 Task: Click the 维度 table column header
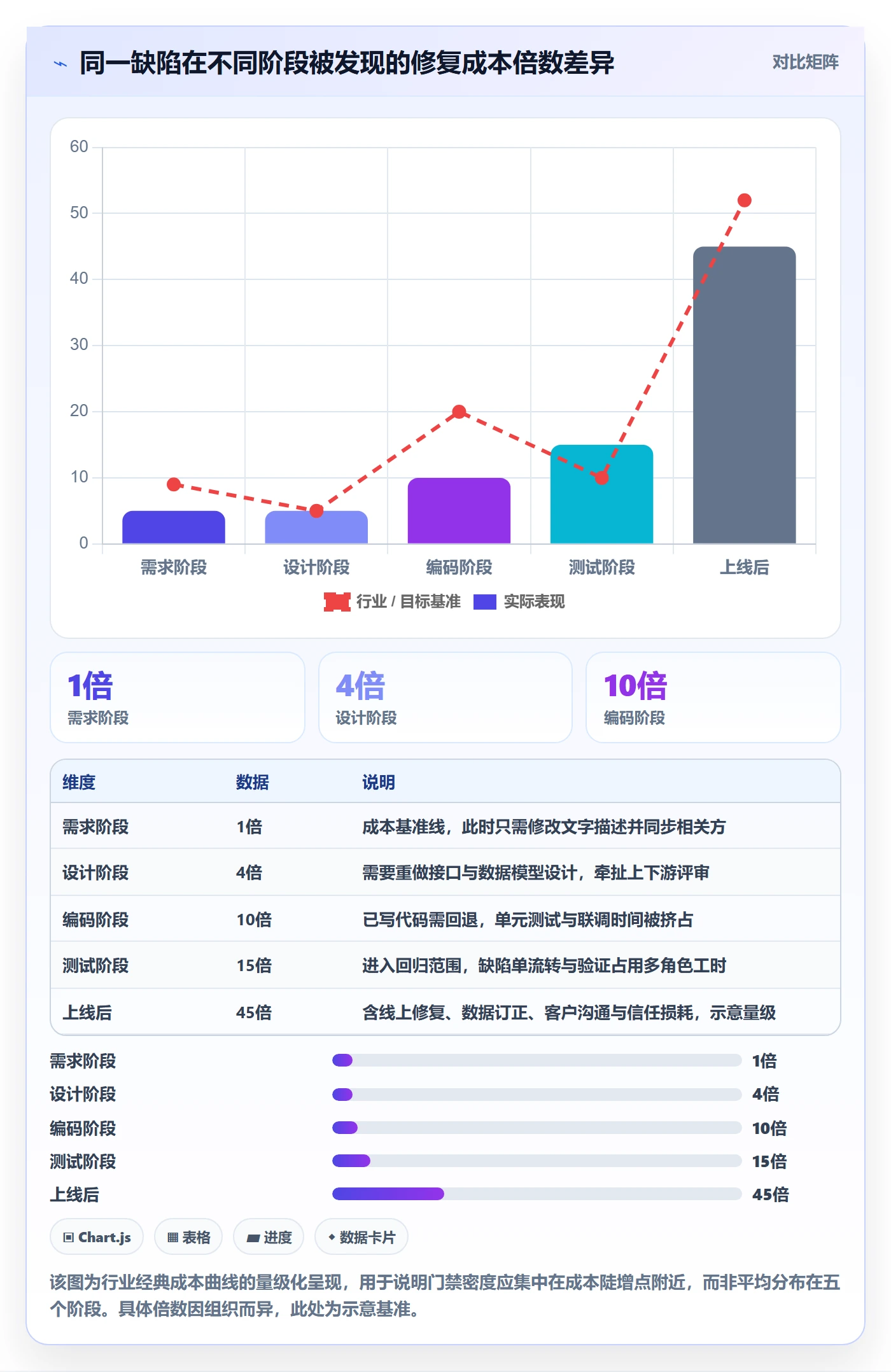click(x=79, y=782)
